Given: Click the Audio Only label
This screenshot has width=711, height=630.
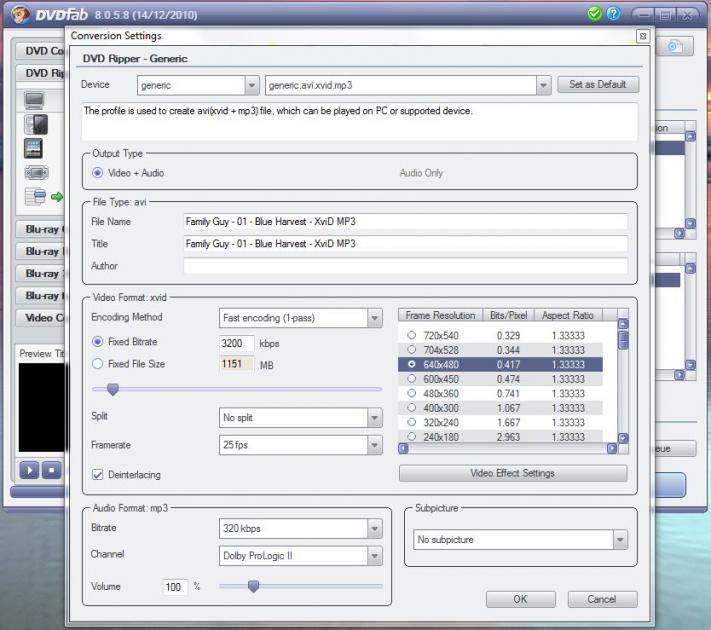Looking at the screenshot, I should [421, 173].
